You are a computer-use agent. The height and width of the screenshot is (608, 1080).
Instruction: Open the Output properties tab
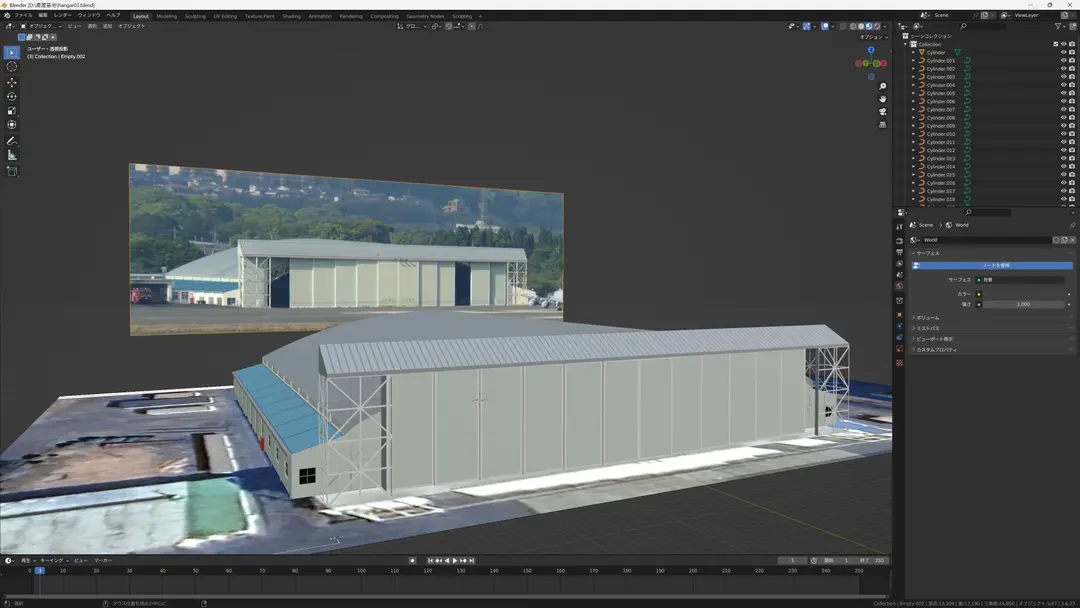pyautogui.click(x=900, y=252)
